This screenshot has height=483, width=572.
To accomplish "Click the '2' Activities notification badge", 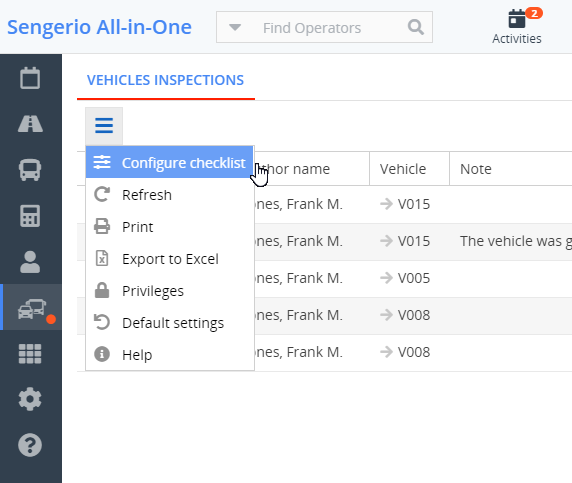I will pos(534,13).
